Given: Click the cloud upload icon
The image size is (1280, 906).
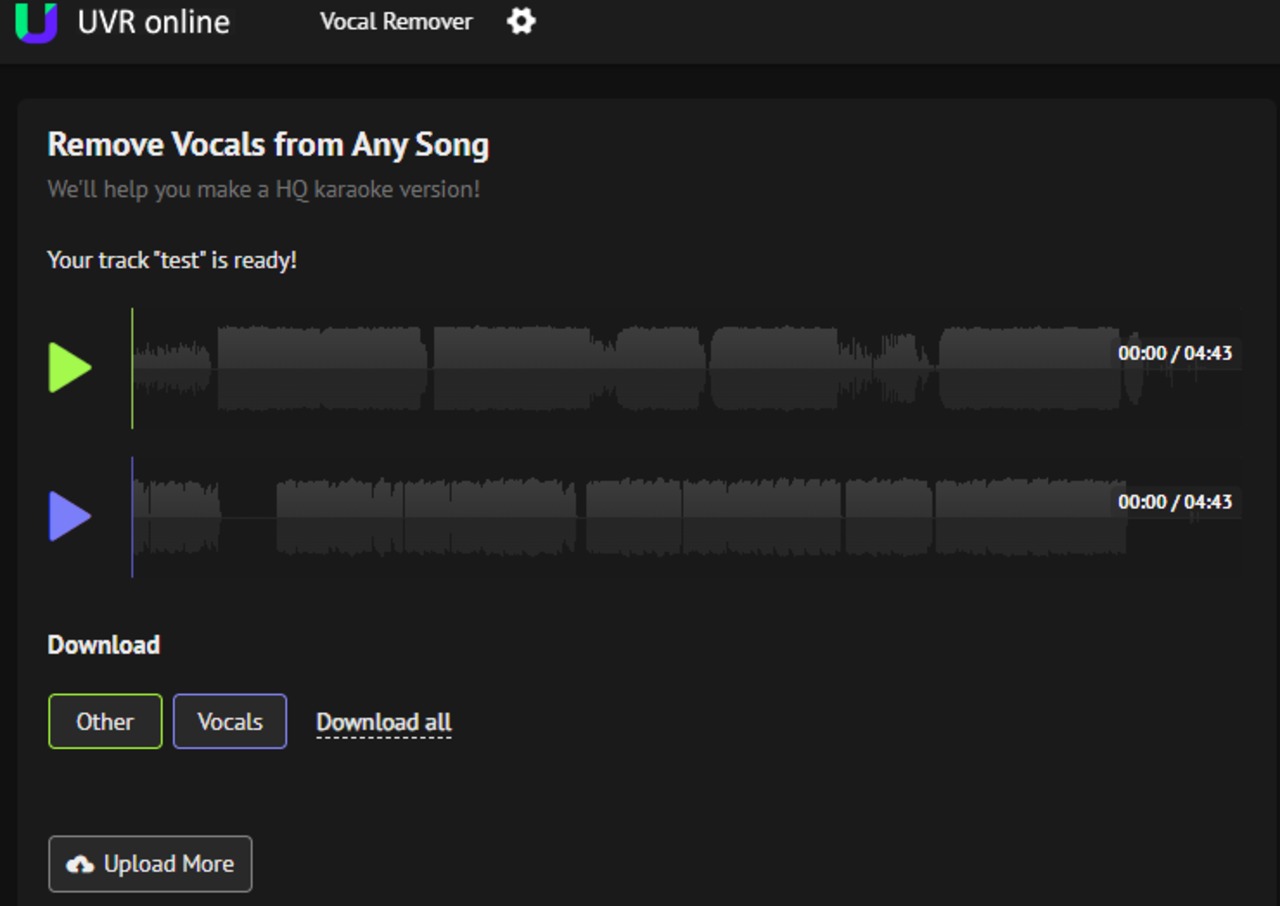Looking at the screenshot, I should click(80, 865).
